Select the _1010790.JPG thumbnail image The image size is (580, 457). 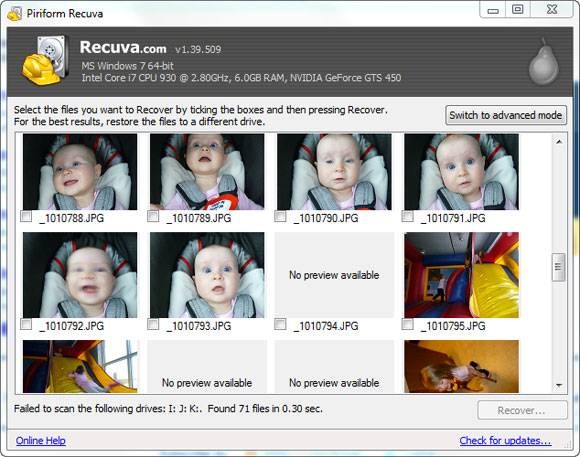(334, 172)
